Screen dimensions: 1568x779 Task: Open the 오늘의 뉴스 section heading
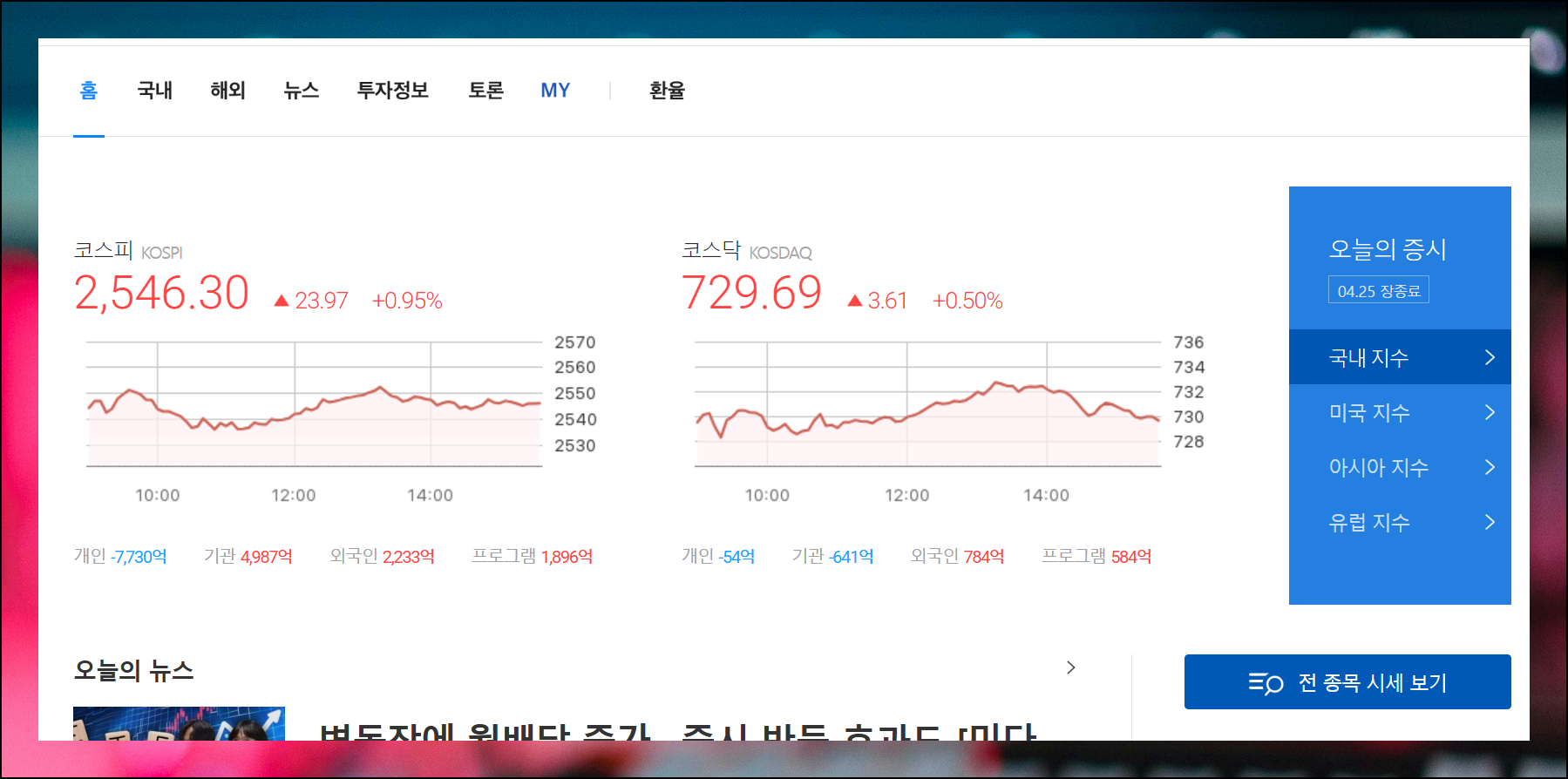134,670
